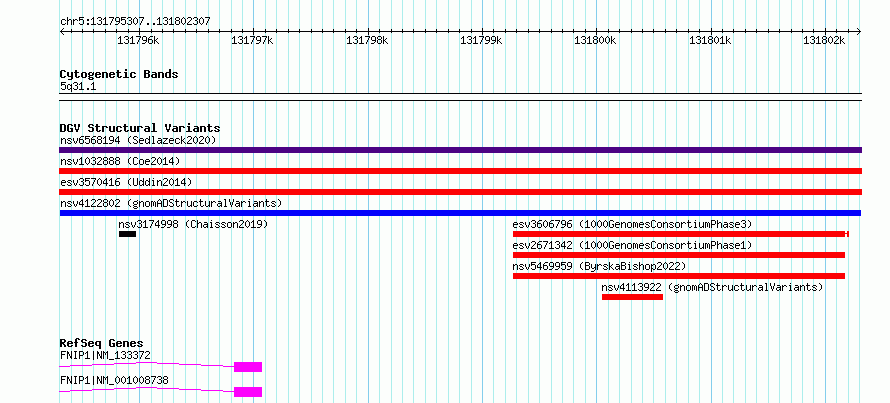
Task: Open the esv3570416 Uddin2014 label
Action: tap(126, 182)
